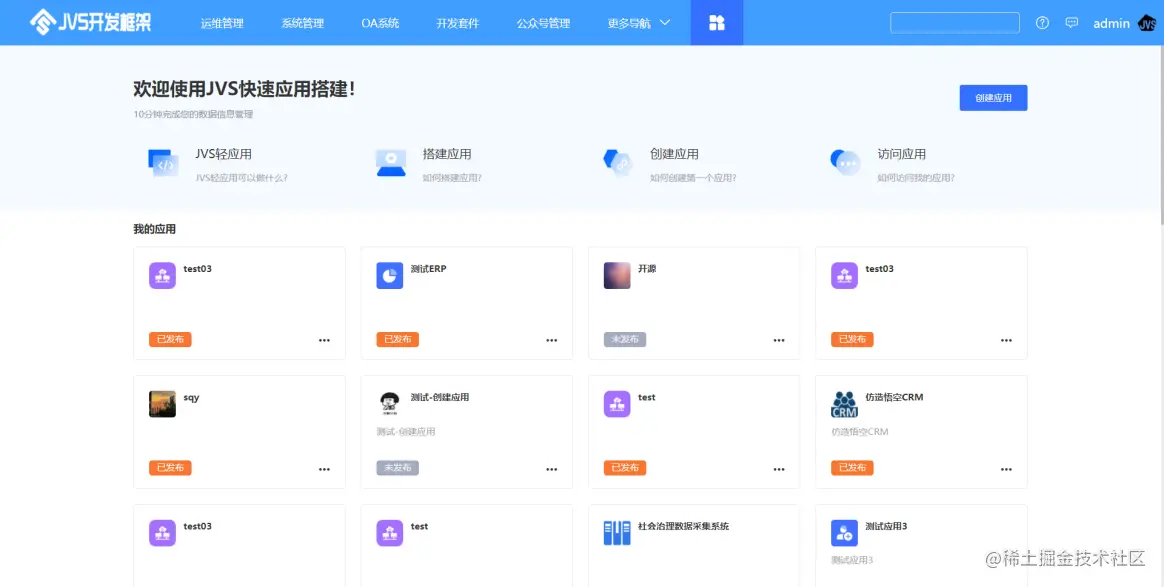Viewport: 1164px width, 587px height.
Task: Click the 未发布 tag on 开源
Action: click(x=624, y=339)
